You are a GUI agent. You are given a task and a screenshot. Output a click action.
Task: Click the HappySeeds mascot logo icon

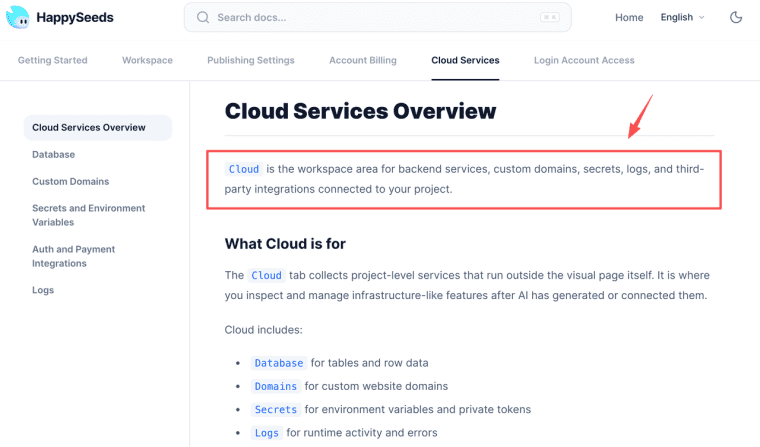[x=17, y=17]
